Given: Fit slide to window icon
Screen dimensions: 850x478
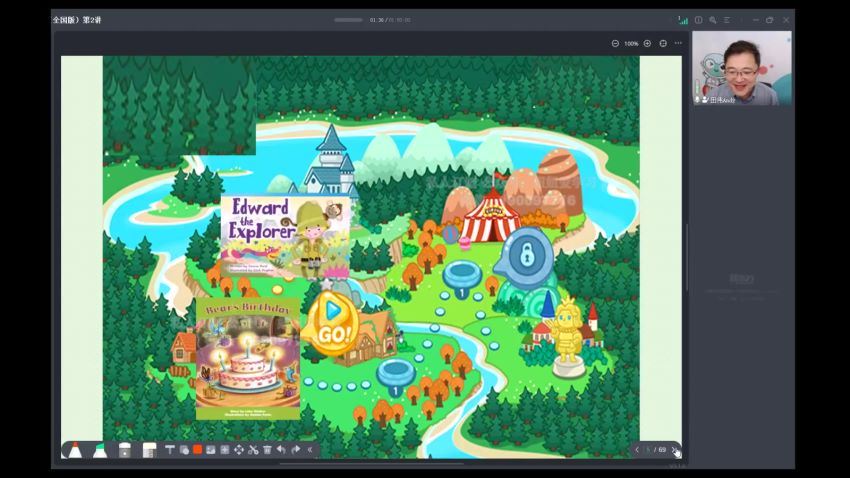Looking at the screenshot, I should point(663,43).
